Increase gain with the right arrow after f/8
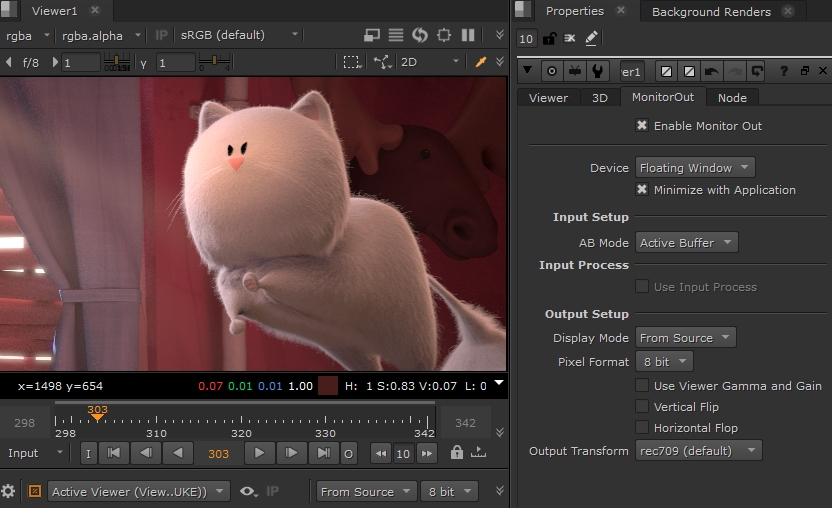The image size is (832, 508). (x=55, y=62)
